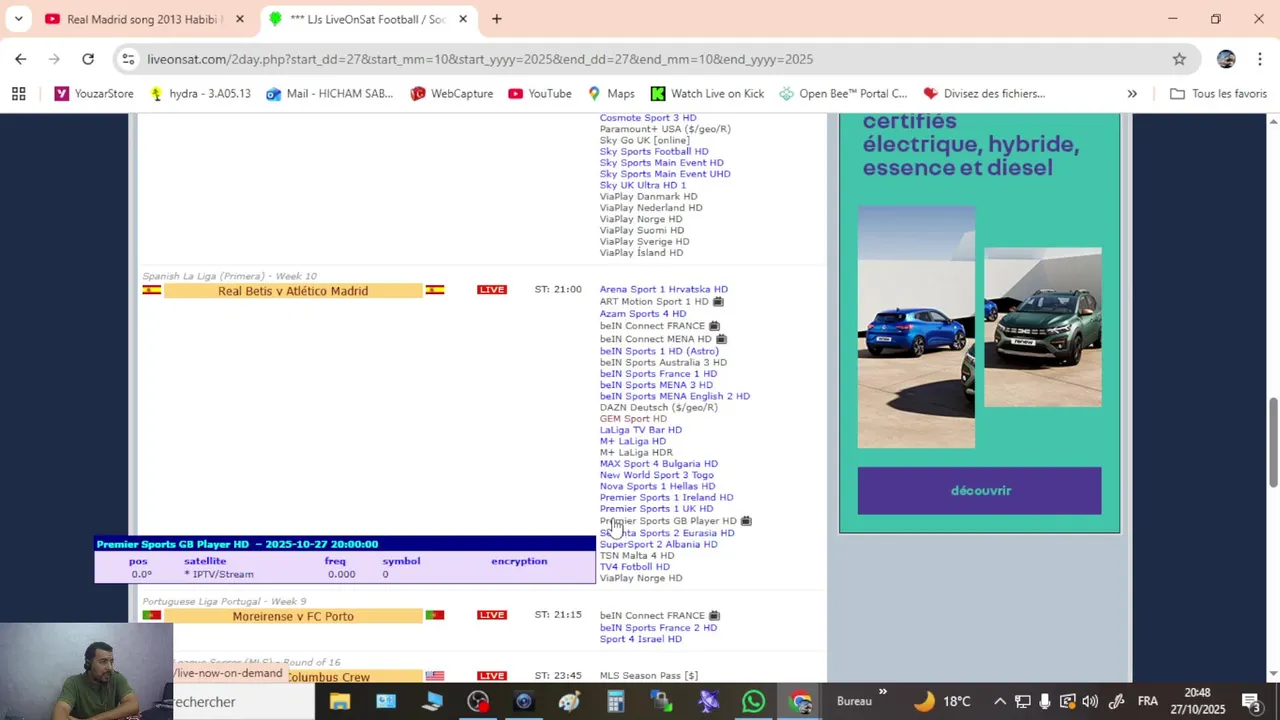Open the volume control in tray

(x=1090, y=701)
